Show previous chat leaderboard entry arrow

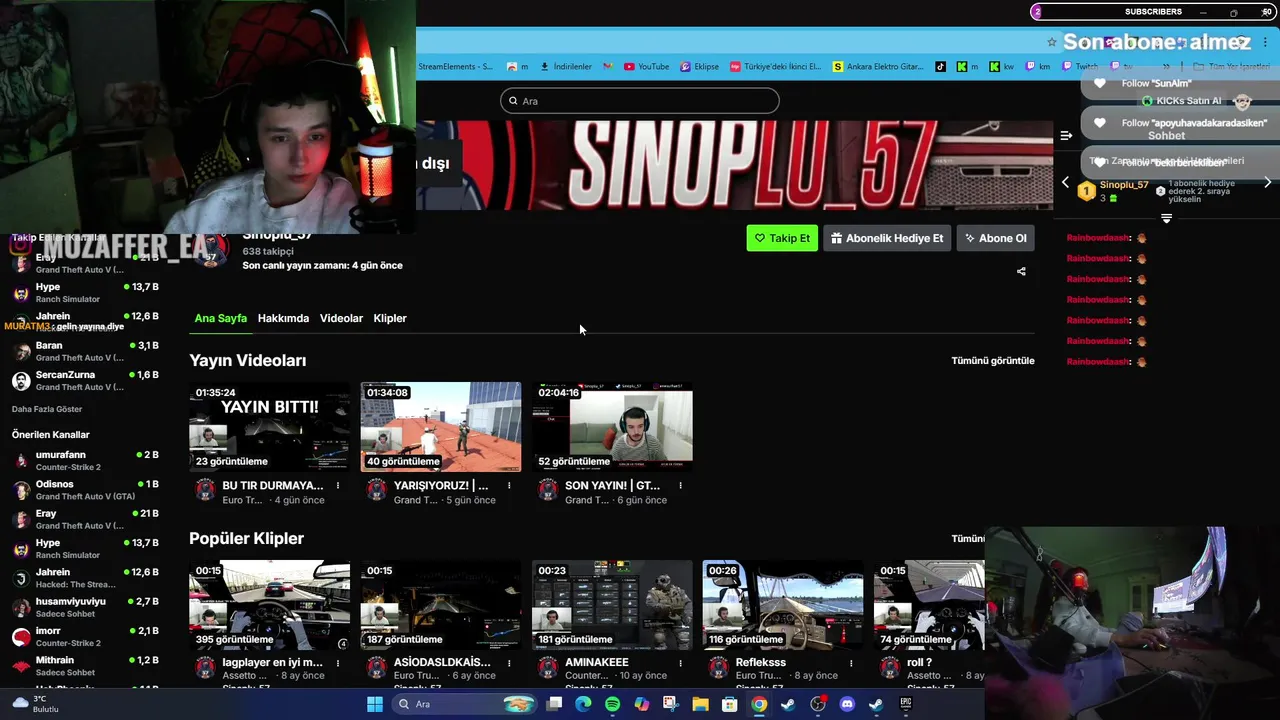click(x=1065, y=183)
